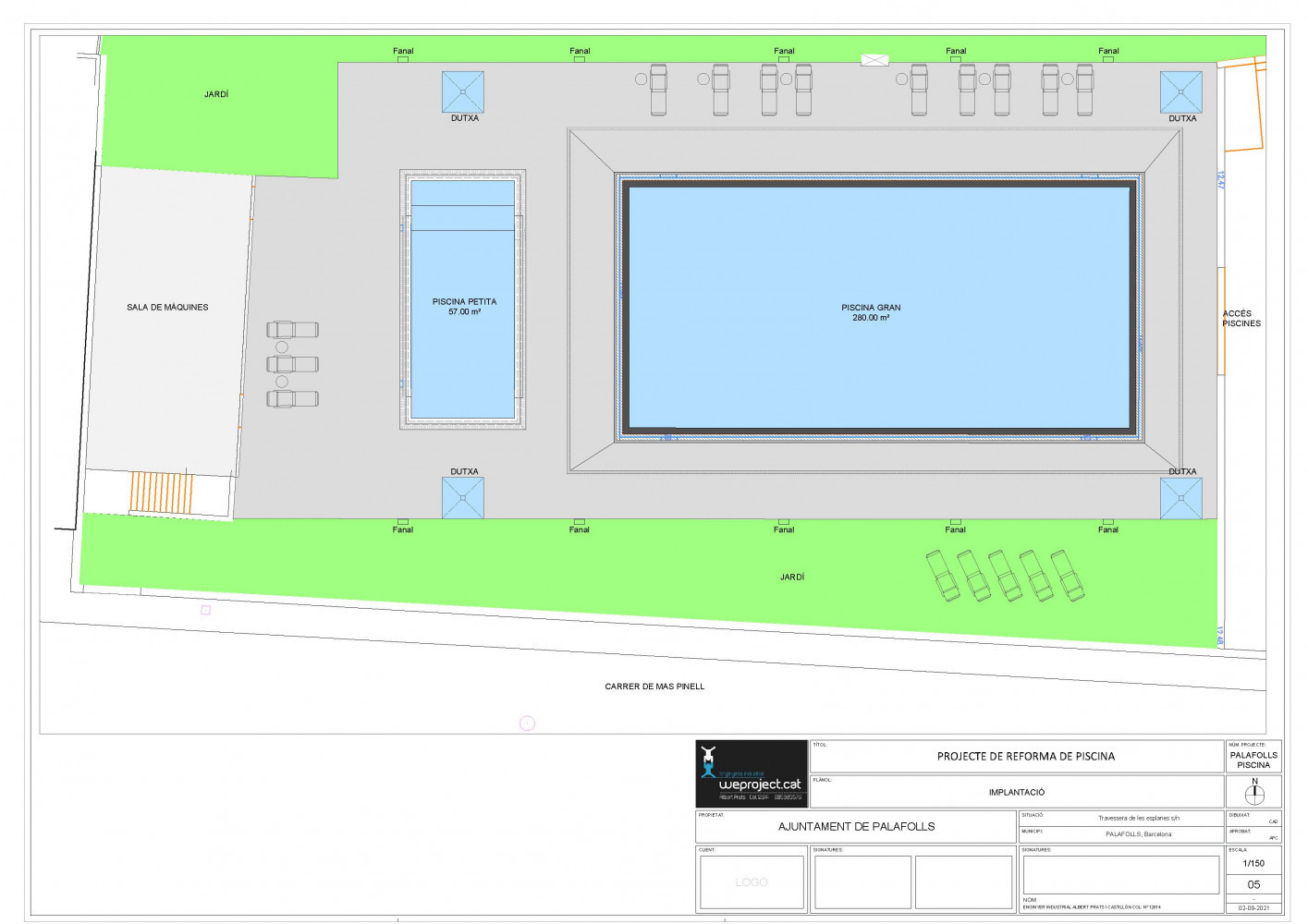This screenshot has width=1308, height=924.
Task: Click the 1/150 scale value
Action: click(1253, 863)
